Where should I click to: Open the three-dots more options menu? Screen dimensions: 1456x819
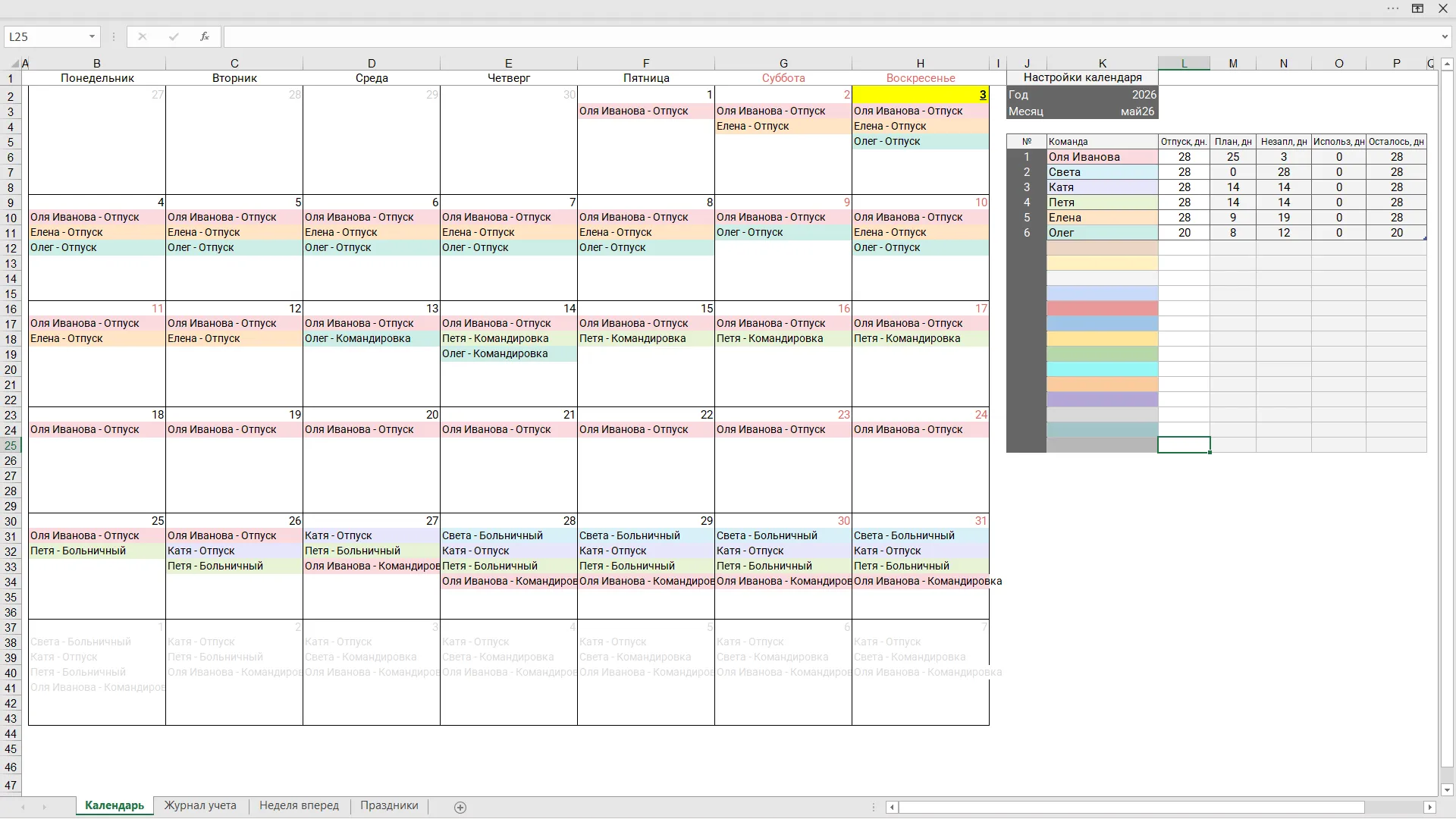(1393, 8)
